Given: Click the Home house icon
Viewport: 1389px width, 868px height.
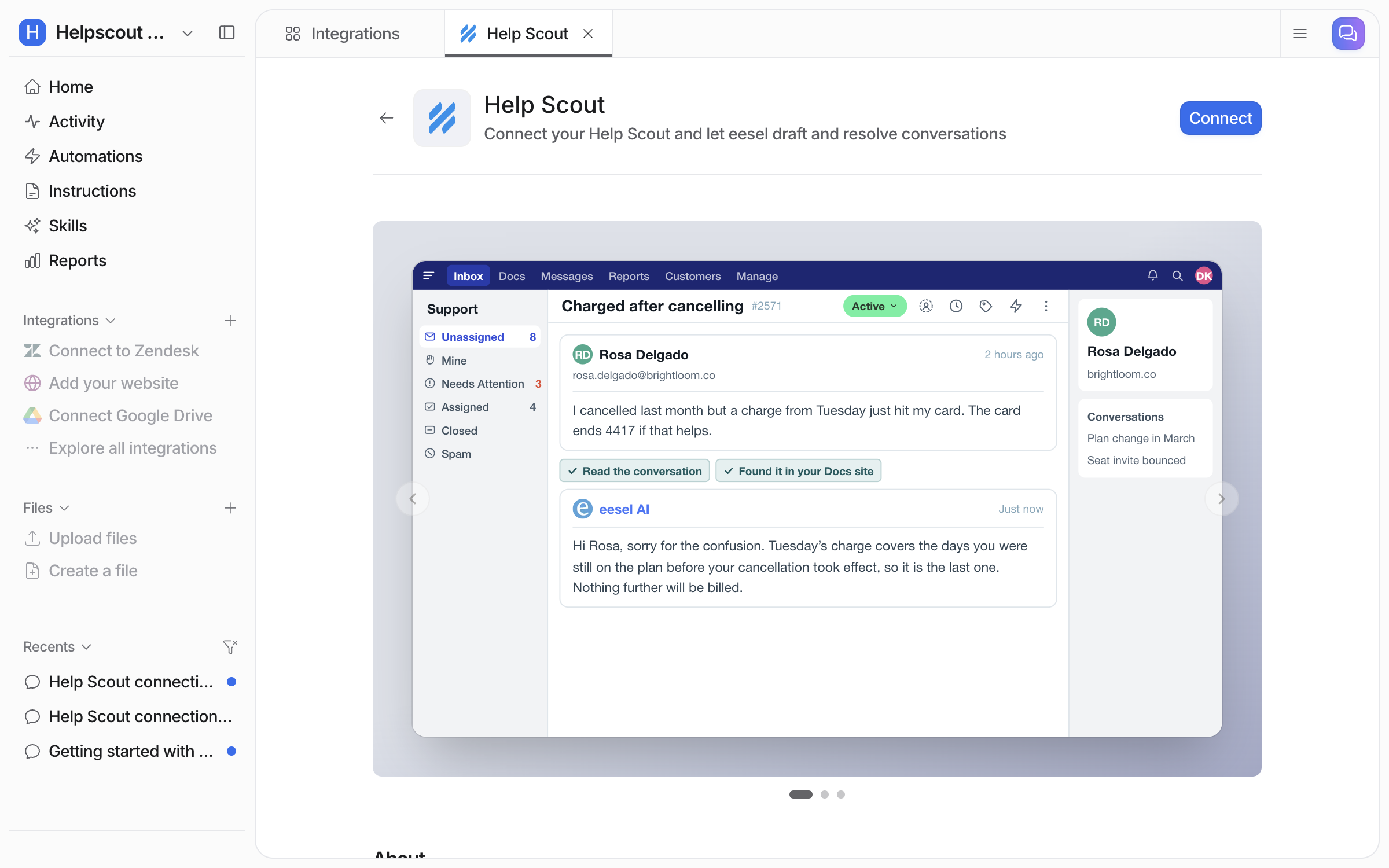Looking at the screenshot, I should click(32, 87).
